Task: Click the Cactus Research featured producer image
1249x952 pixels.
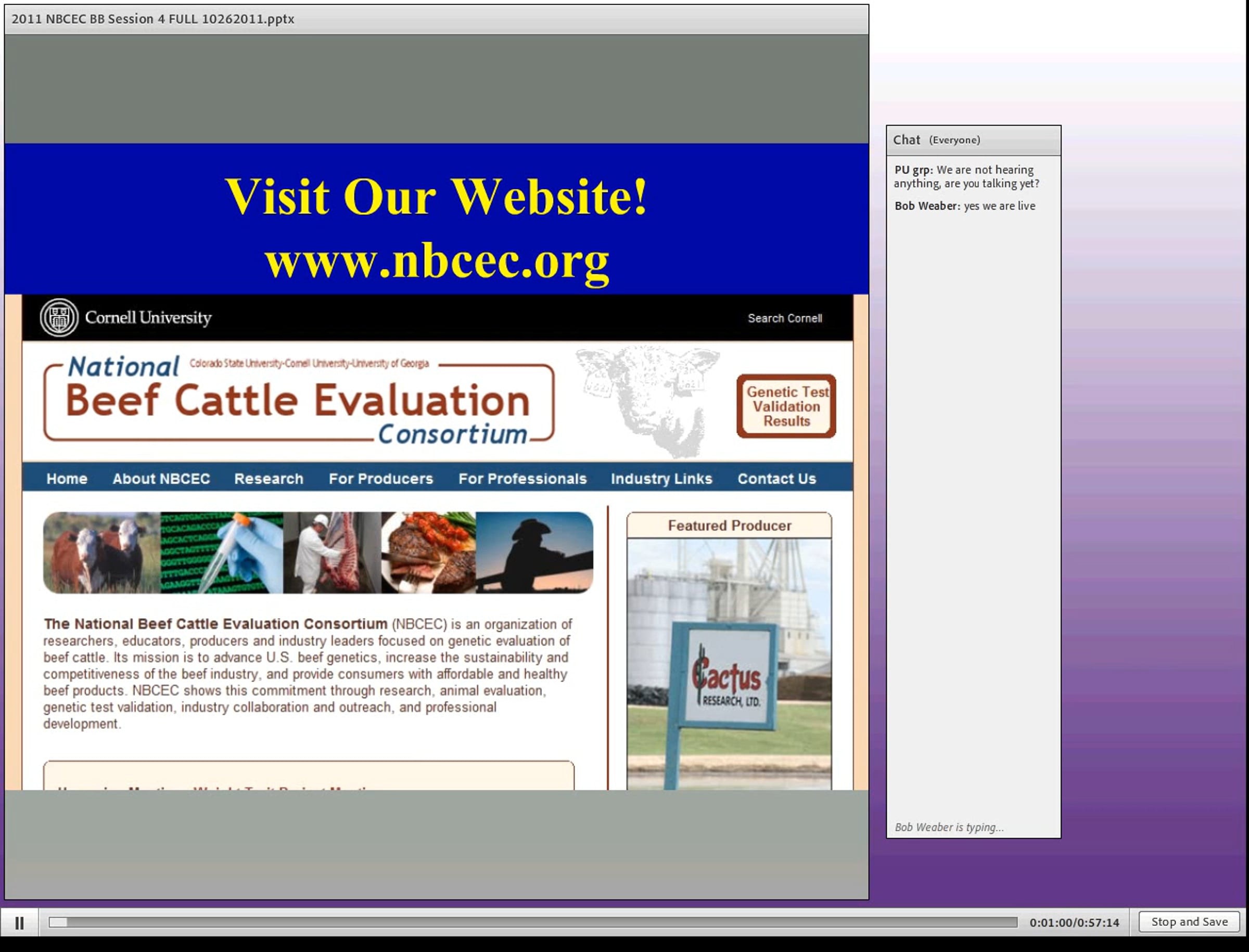Action: click(729, 664)
